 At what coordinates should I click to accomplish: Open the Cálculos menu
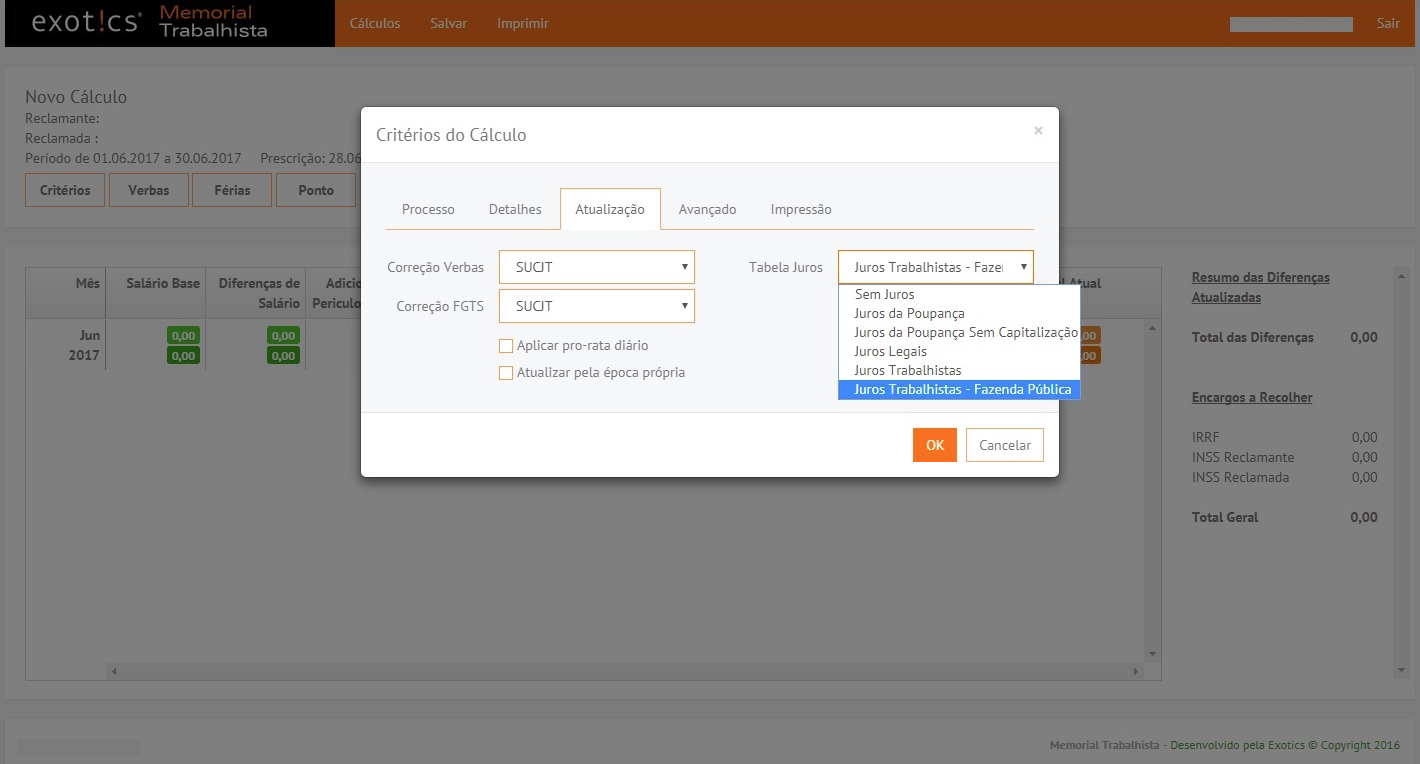click(375, 23)
